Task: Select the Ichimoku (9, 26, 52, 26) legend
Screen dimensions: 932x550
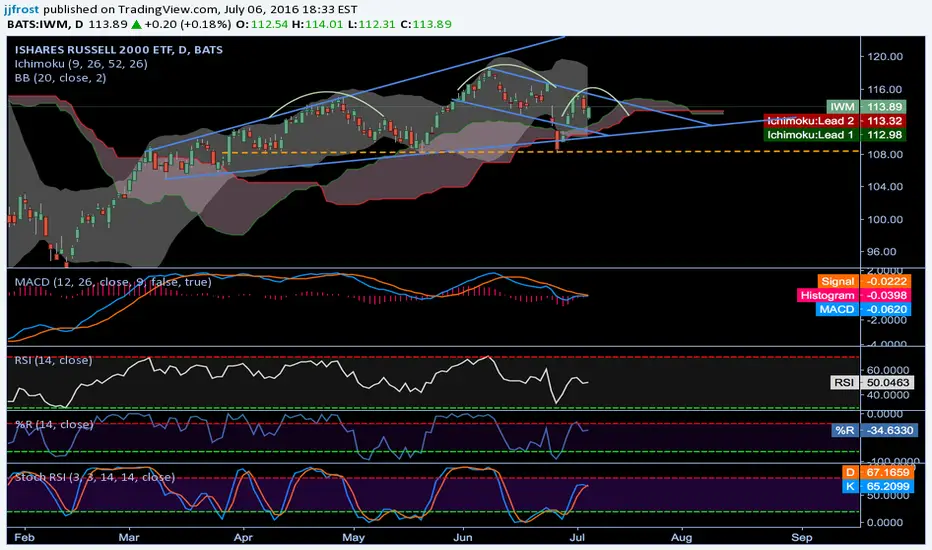Action: 81,64
